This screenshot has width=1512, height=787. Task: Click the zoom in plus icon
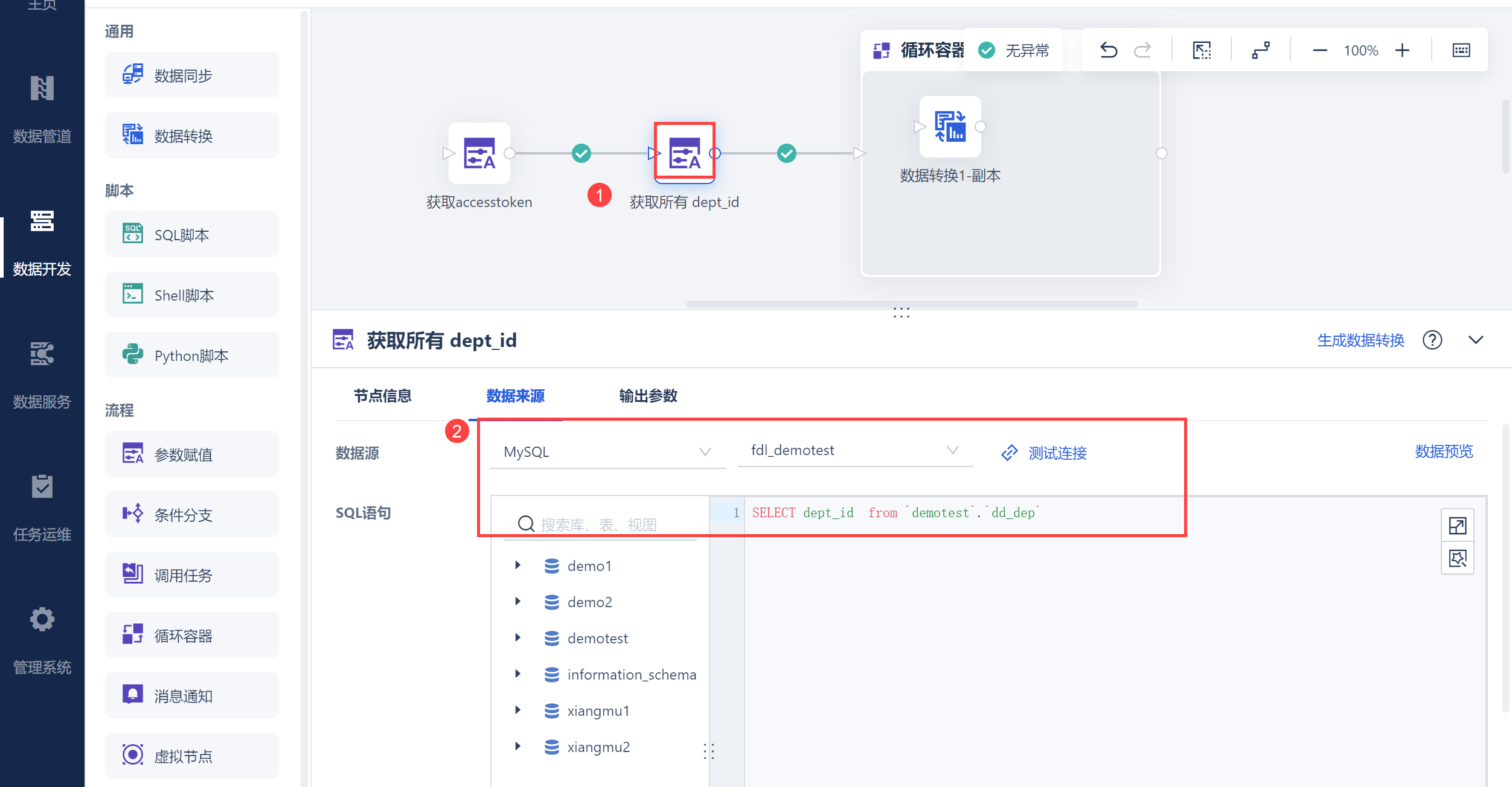coord(1402,50)
